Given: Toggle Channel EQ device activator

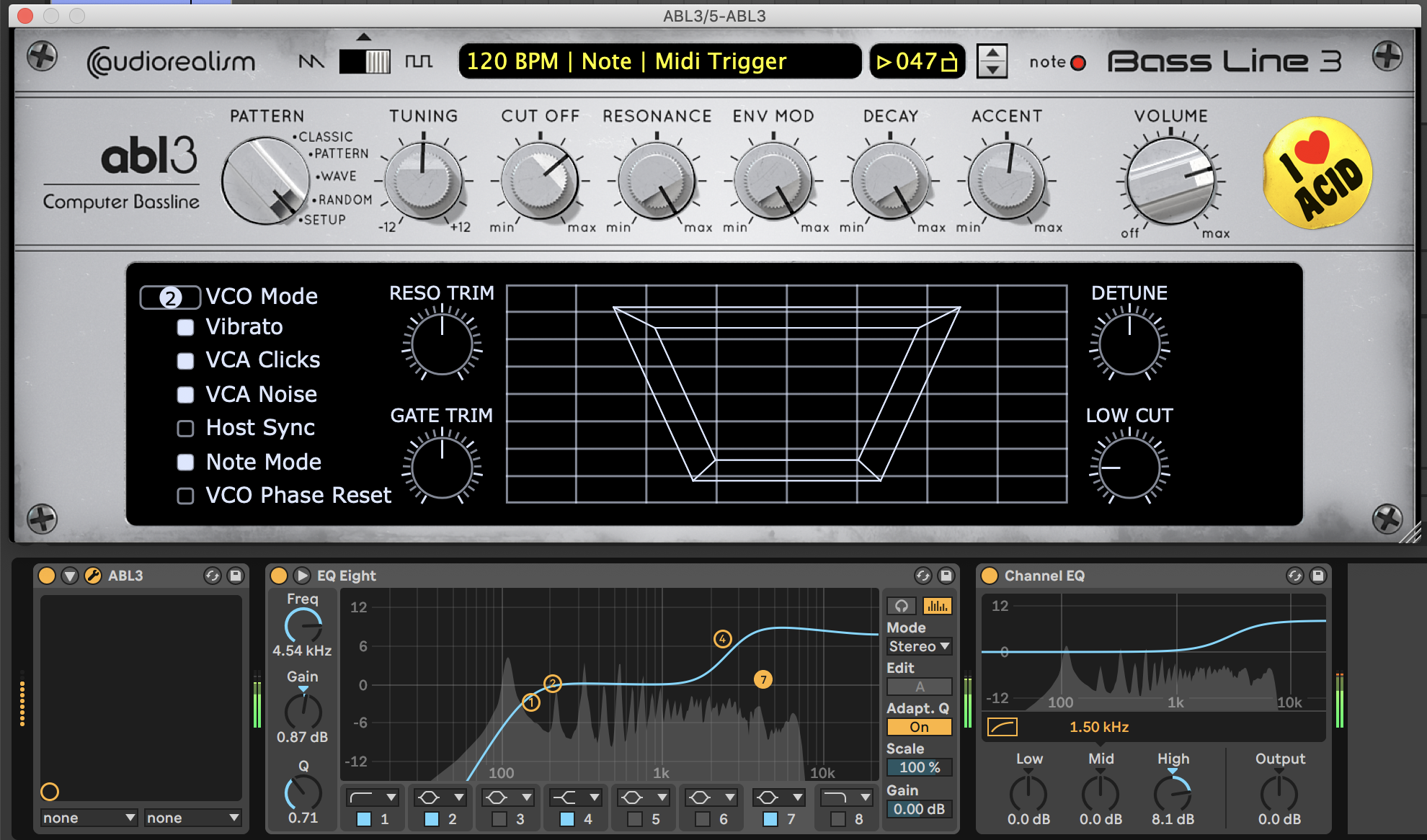Looking at the screenshot, I should [990, 576].
